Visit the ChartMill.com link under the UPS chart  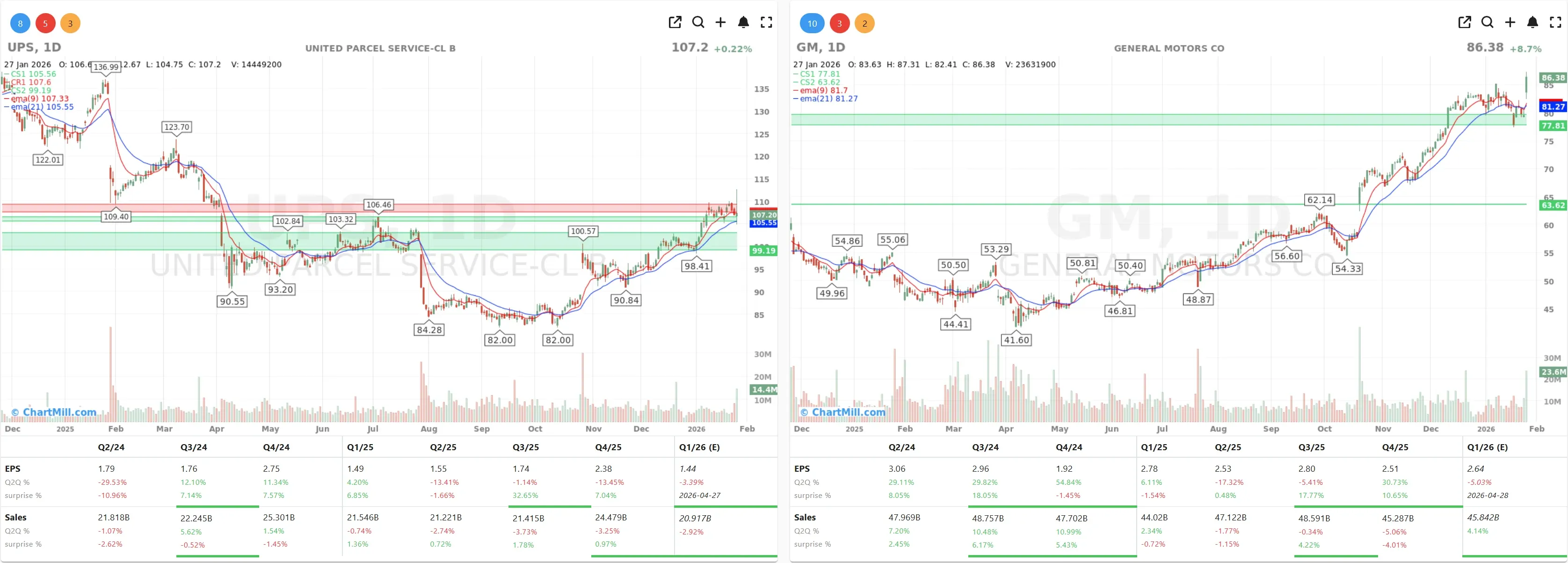[55, 413]
